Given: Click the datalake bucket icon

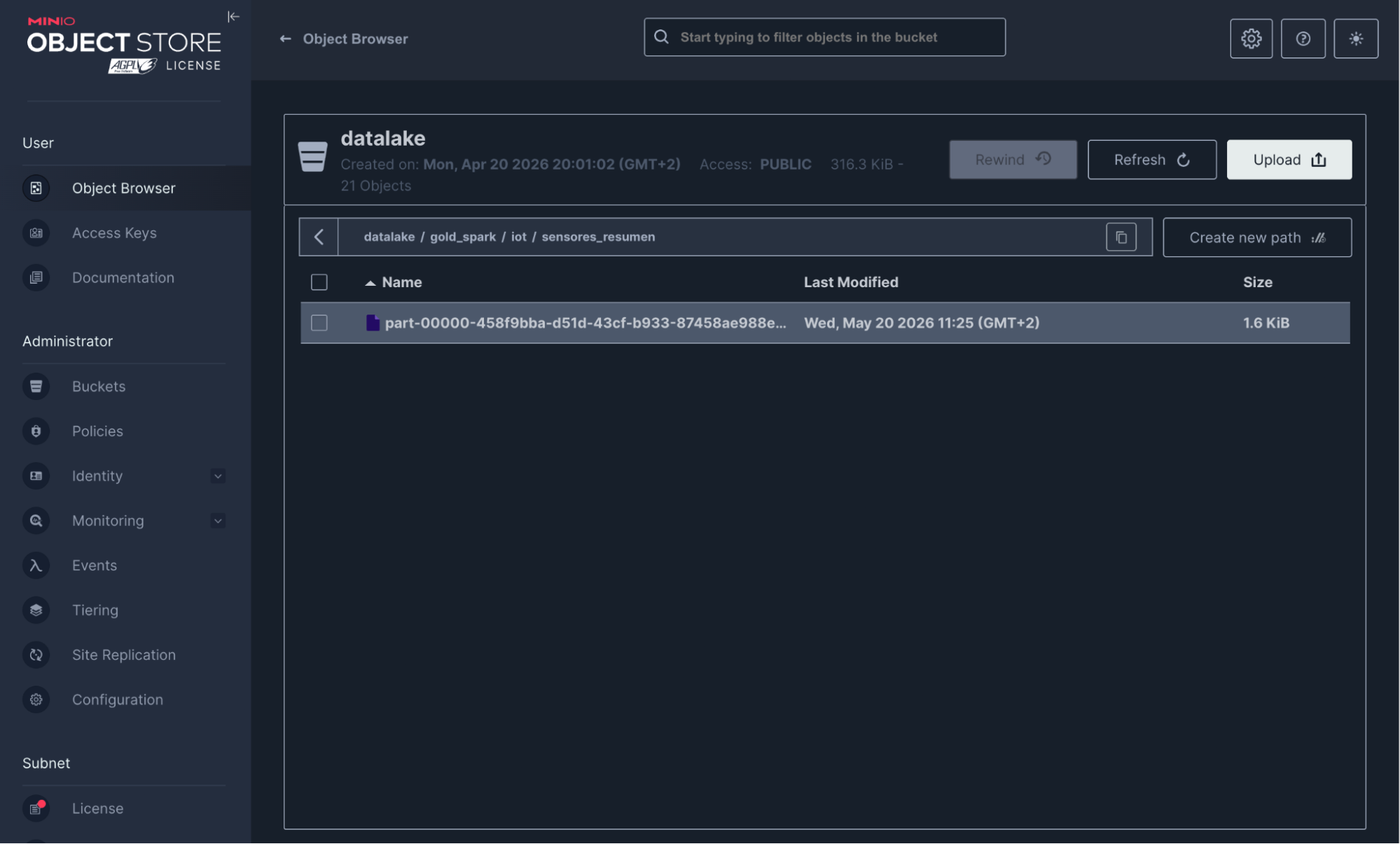Looking at the screenshot, I should (312, 156).
